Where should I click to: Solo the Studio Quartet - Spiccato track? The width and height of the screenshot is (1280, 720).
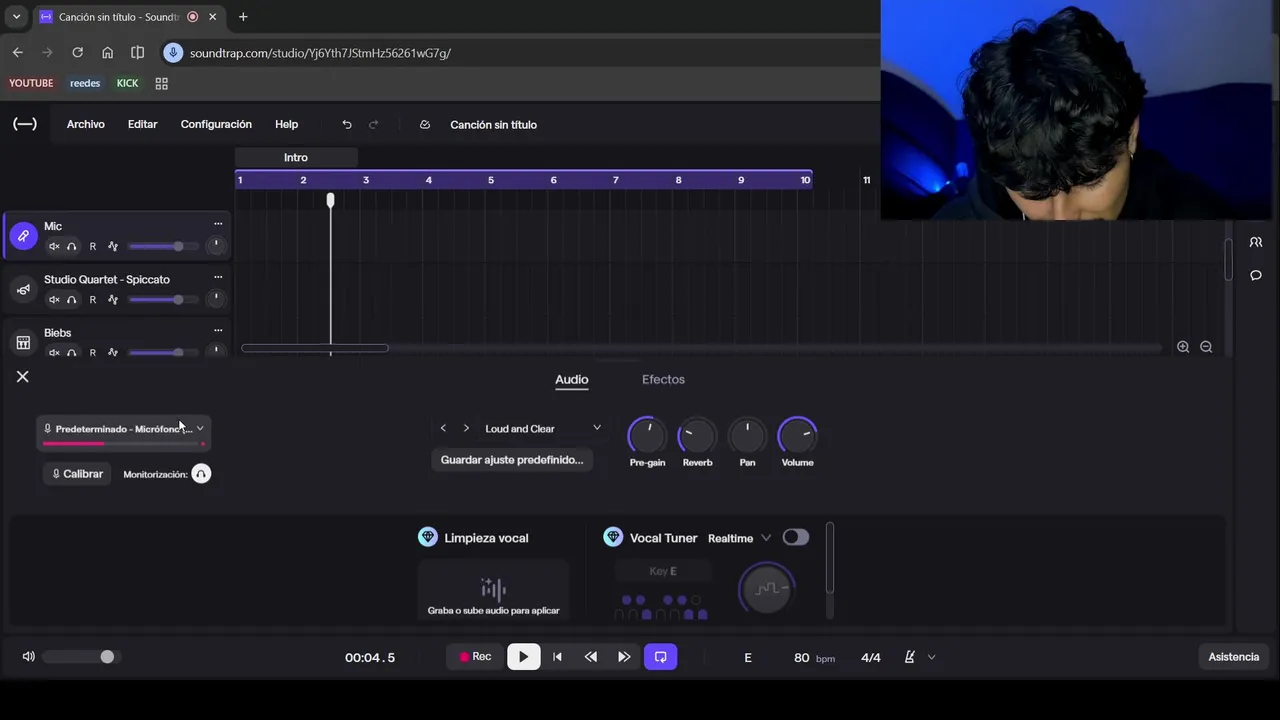(x=72, y=299)
